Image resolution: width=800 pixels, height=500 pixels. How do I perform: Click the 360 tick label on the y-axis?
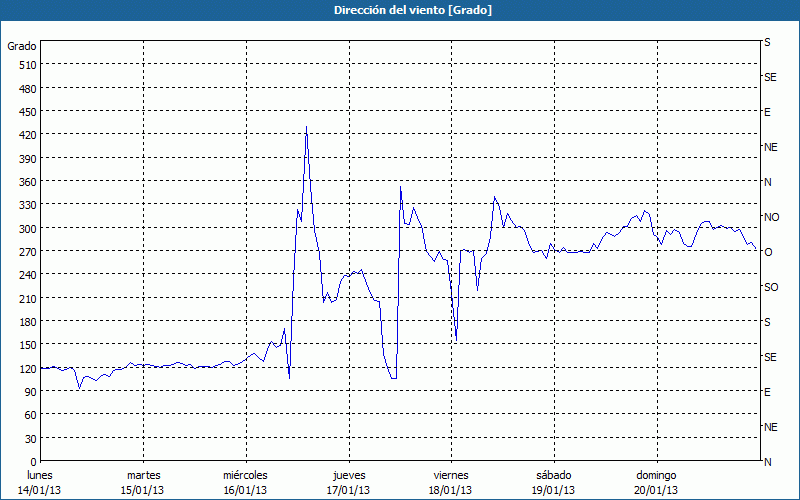(26, 182)
